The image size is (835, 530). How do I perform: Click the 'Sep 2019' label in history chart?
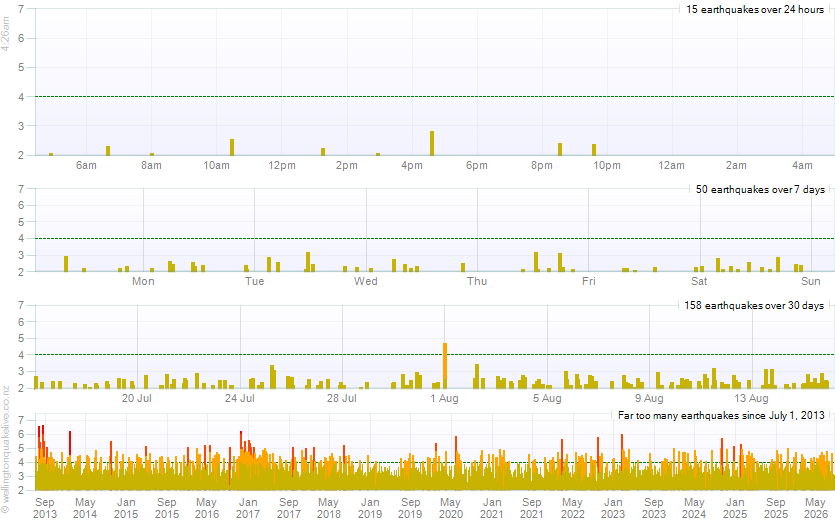tap(410, 508)
